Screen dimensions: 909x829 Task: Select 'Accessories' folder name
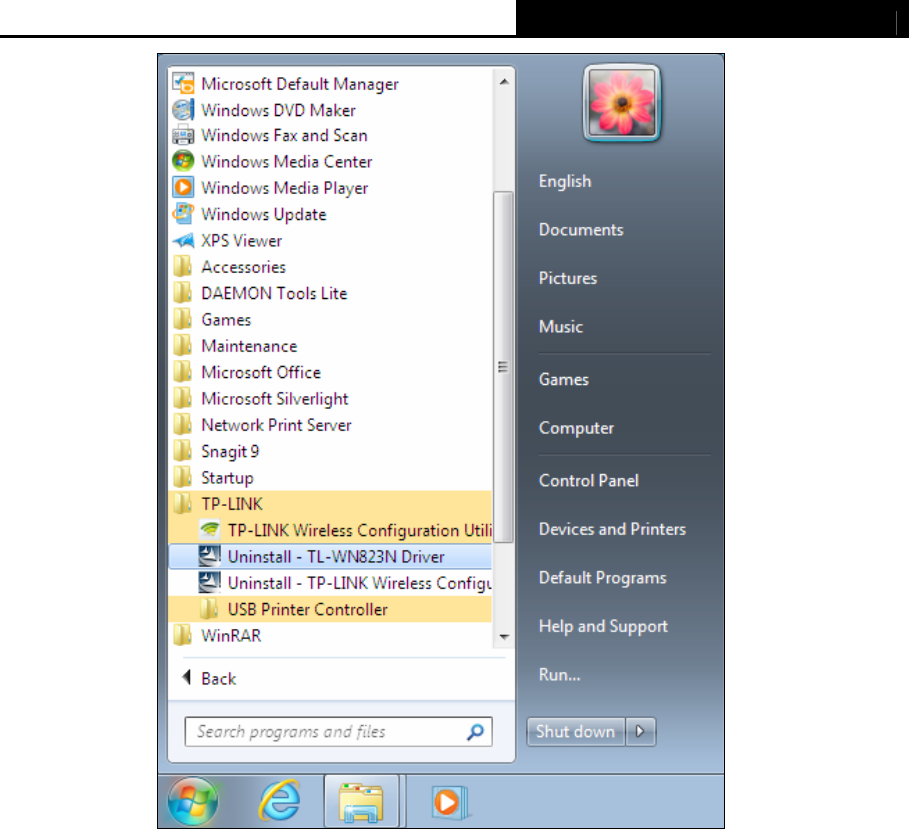click(x=243, y=267)
